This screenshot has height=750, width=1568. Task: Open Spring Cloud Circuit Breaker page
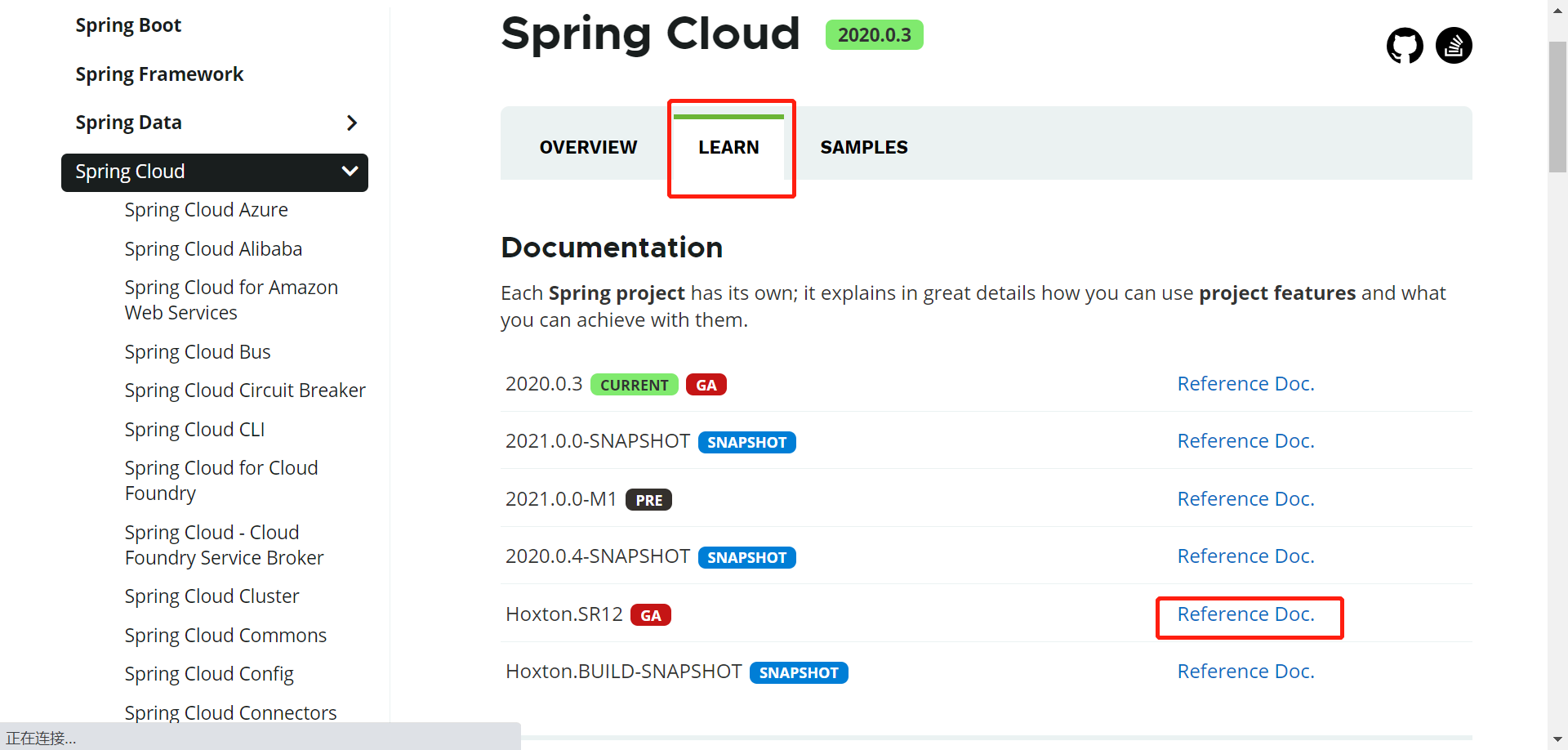pyautogui.click(x=245, y=391)
